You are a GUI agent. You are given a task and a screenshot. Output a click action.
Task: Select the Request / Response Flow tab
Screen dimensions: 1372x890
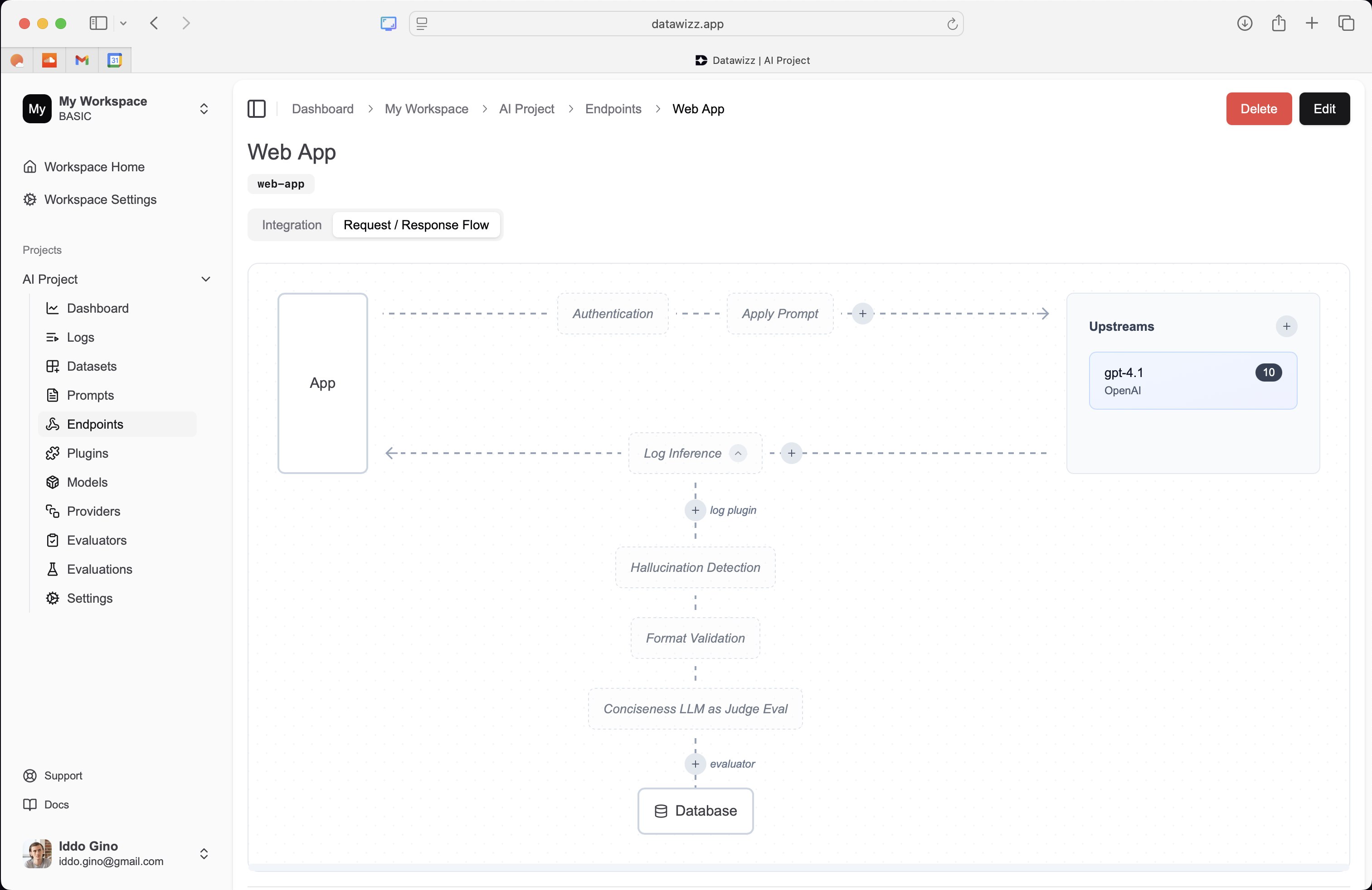pos(416,225)
